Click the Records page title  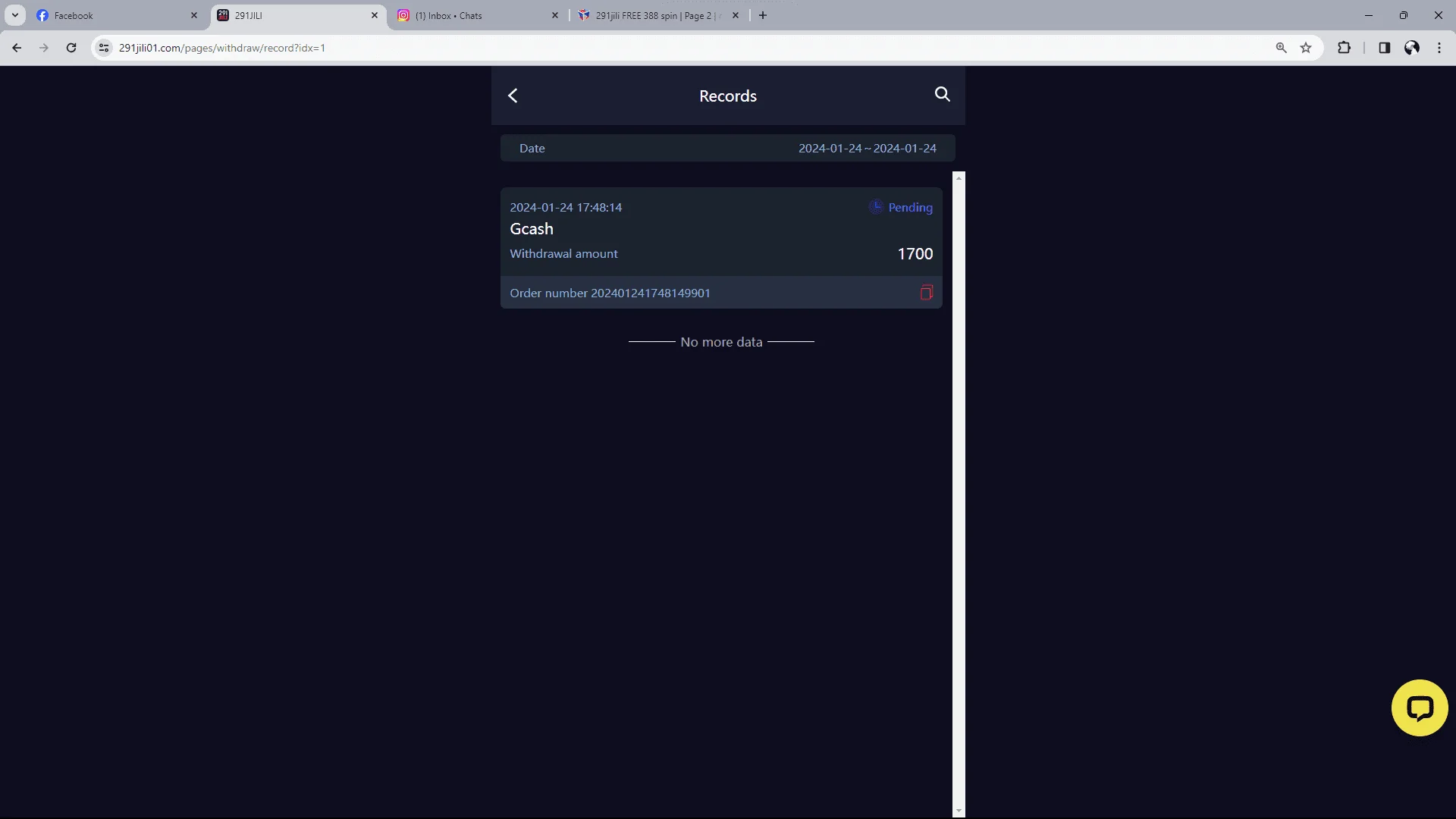728,96
